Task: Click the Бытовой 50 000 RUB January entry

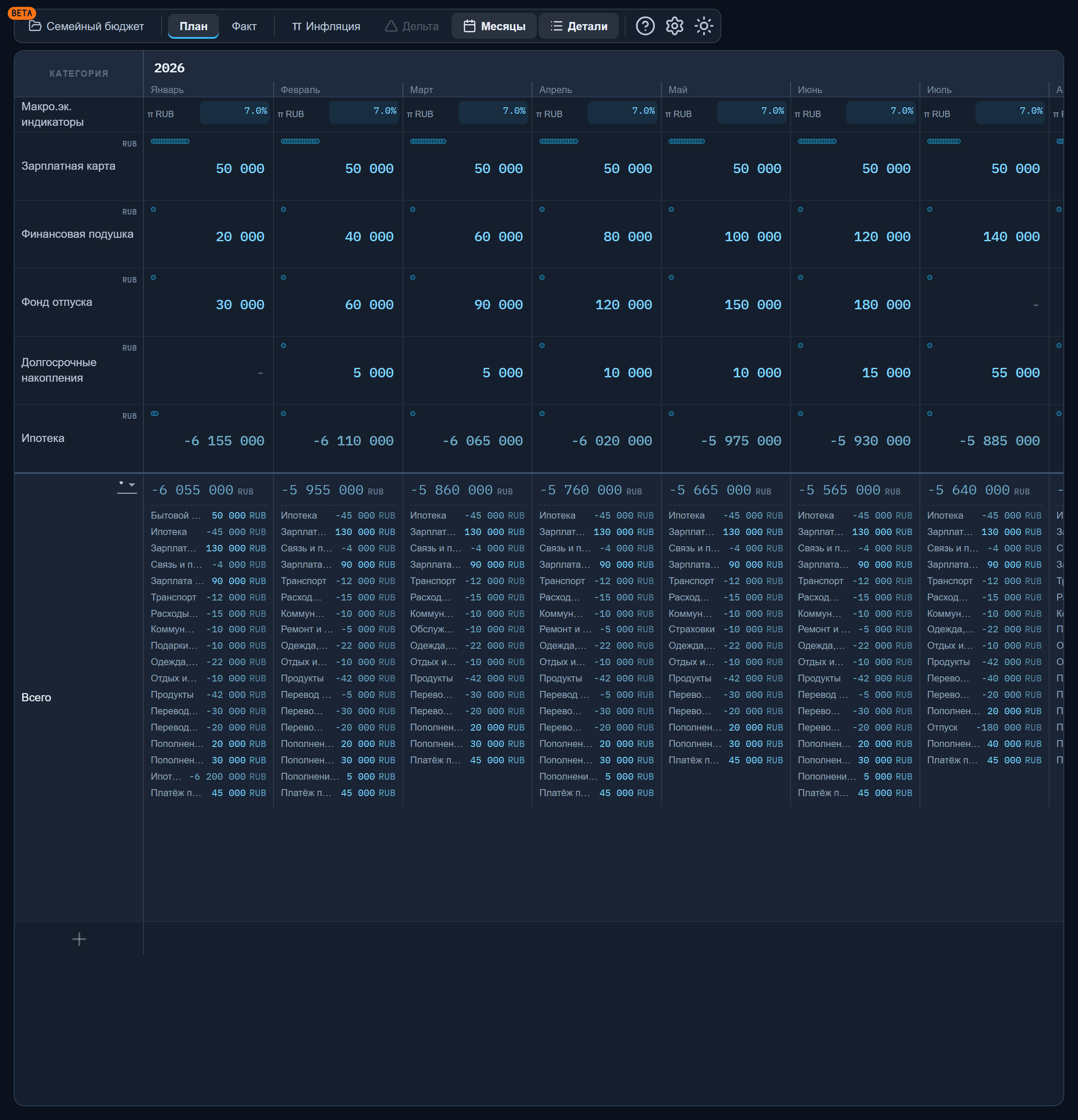Action: click(x=208, y=516)
